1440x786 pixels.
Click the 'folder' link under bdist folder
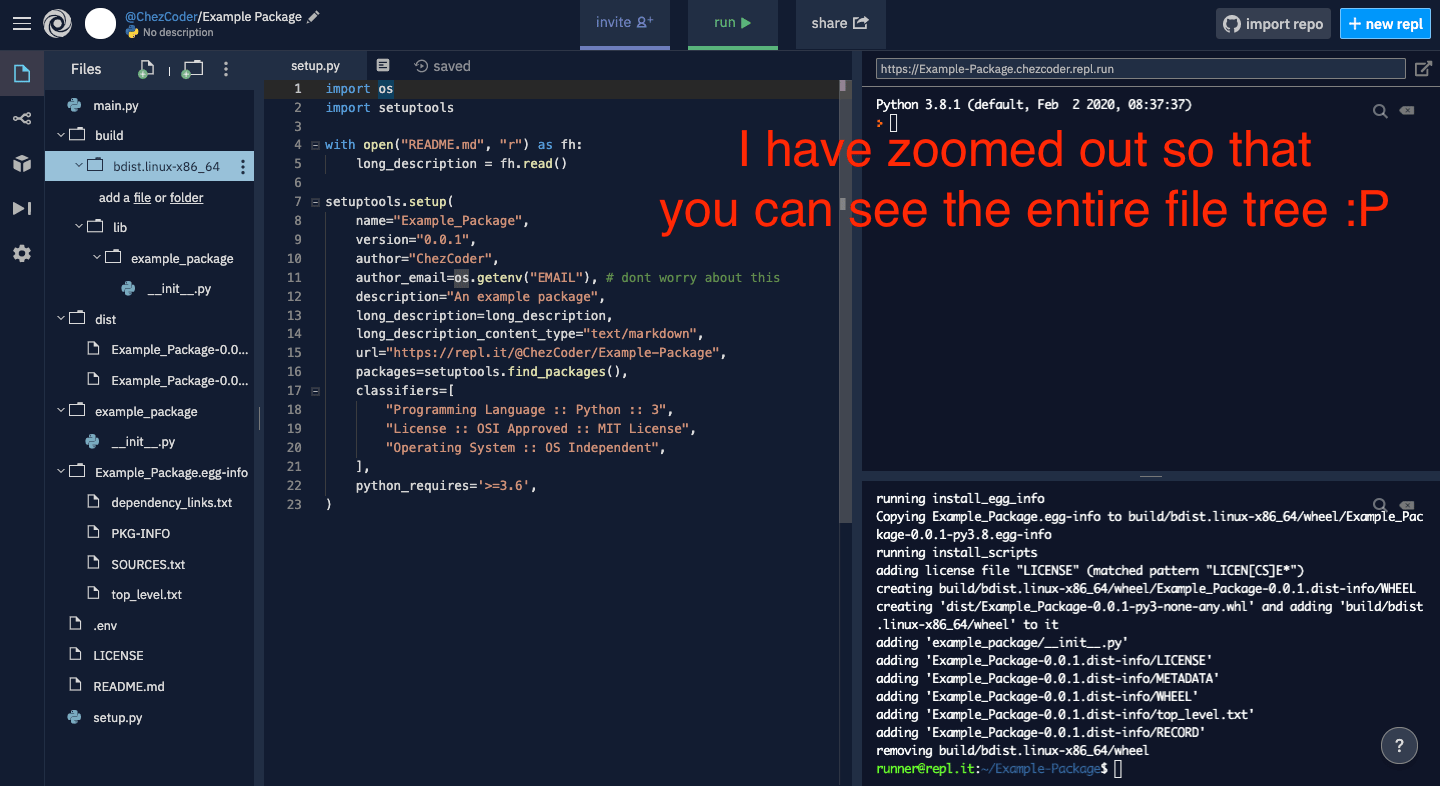pyautogui.click(x=187, y=198)
